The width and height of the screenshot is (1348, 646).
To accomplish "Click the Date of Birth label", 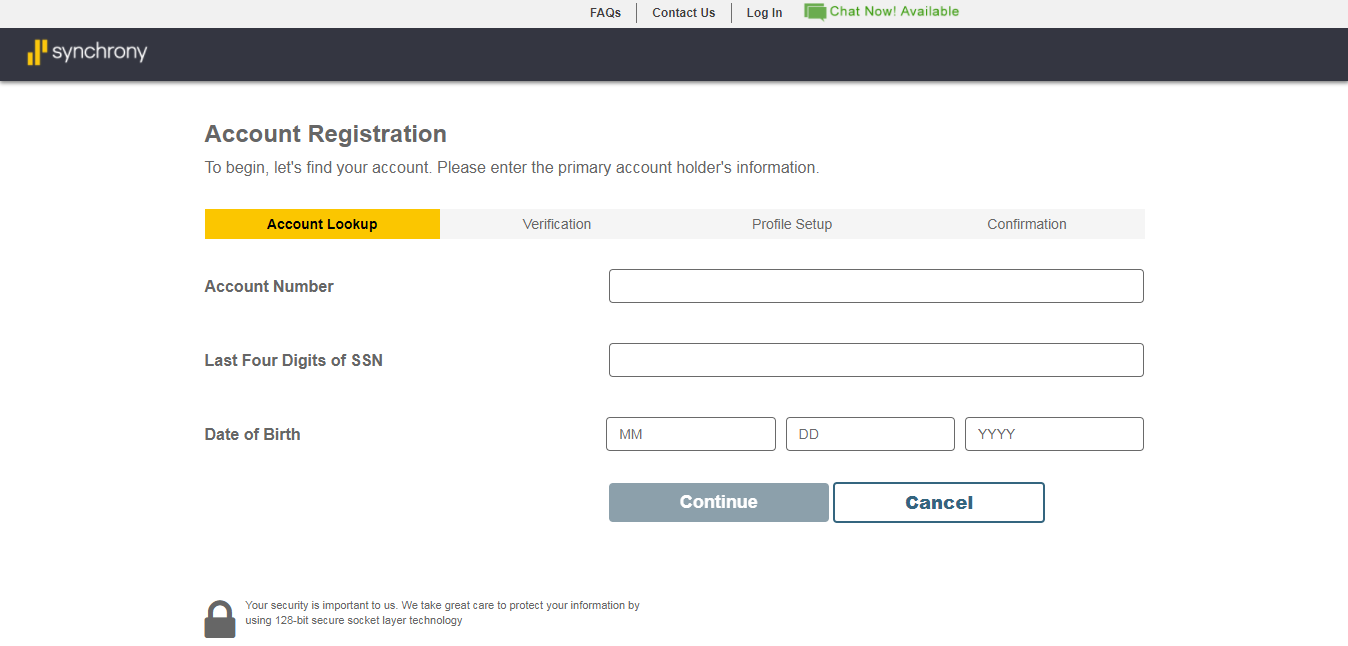I will (253, 434).
